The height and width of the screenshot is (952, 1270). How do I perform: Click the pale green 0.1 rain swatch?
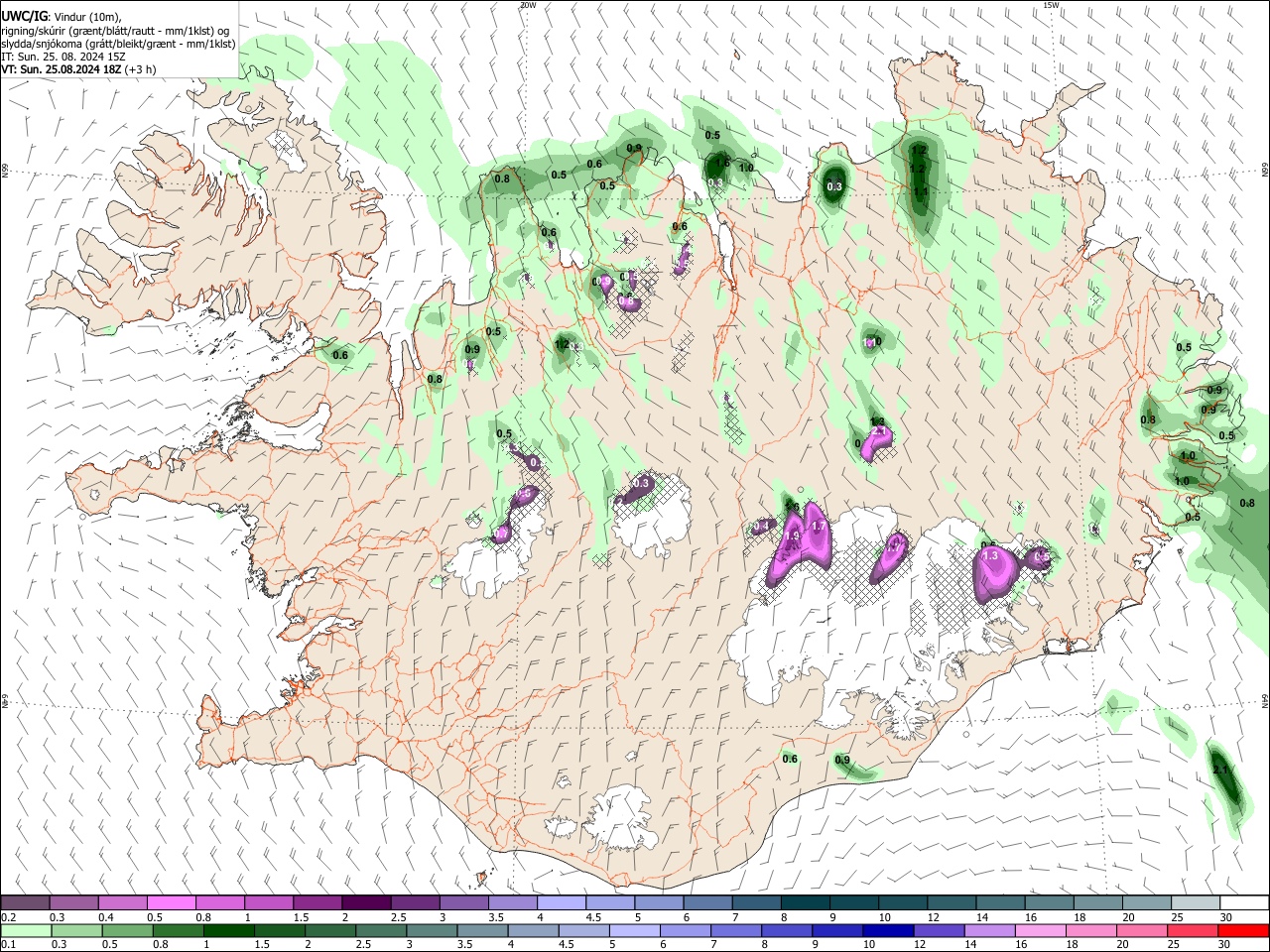click(25, 930)
